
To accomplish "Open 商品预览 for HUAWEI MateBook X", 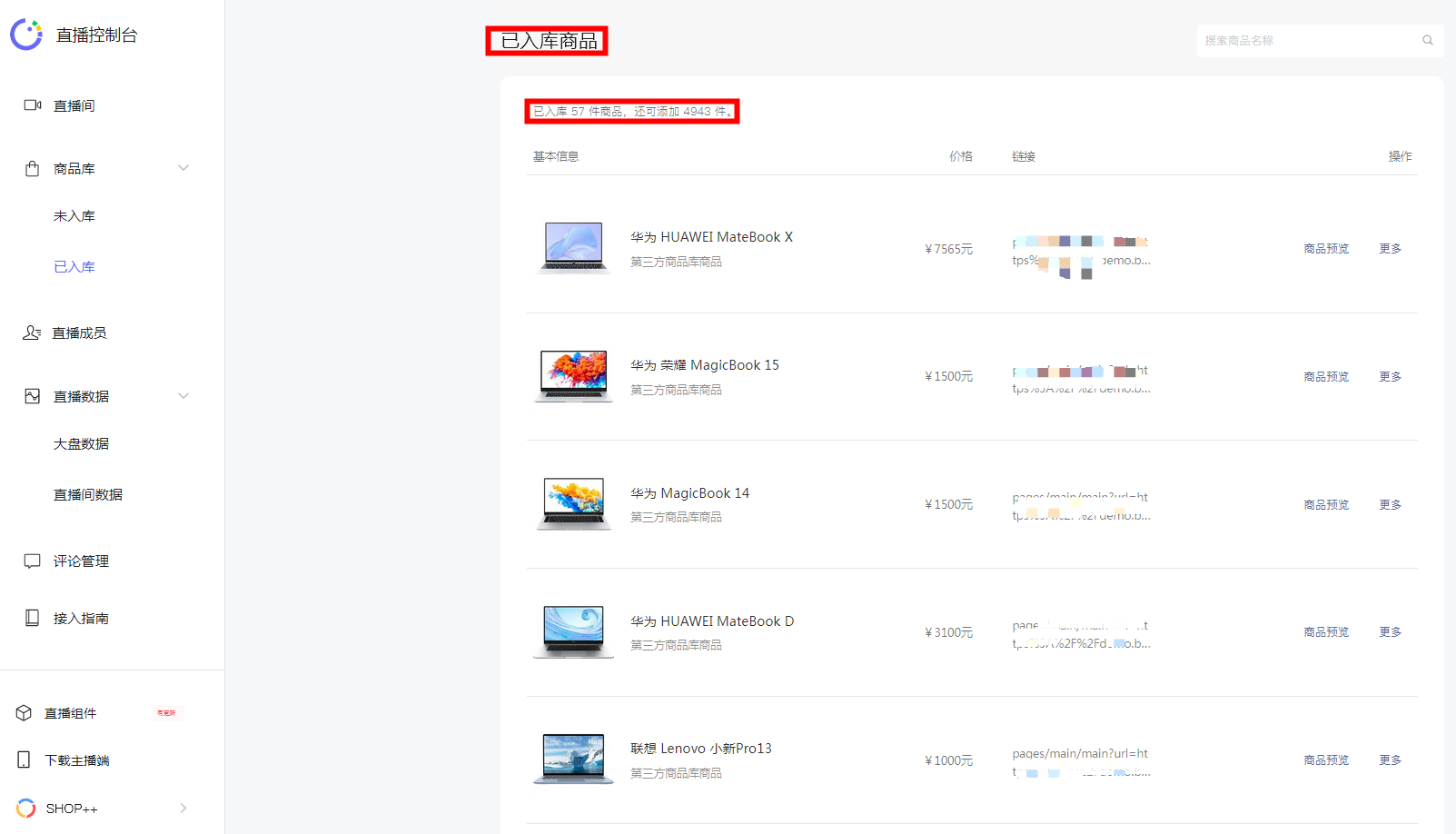I will [1326, 248].
